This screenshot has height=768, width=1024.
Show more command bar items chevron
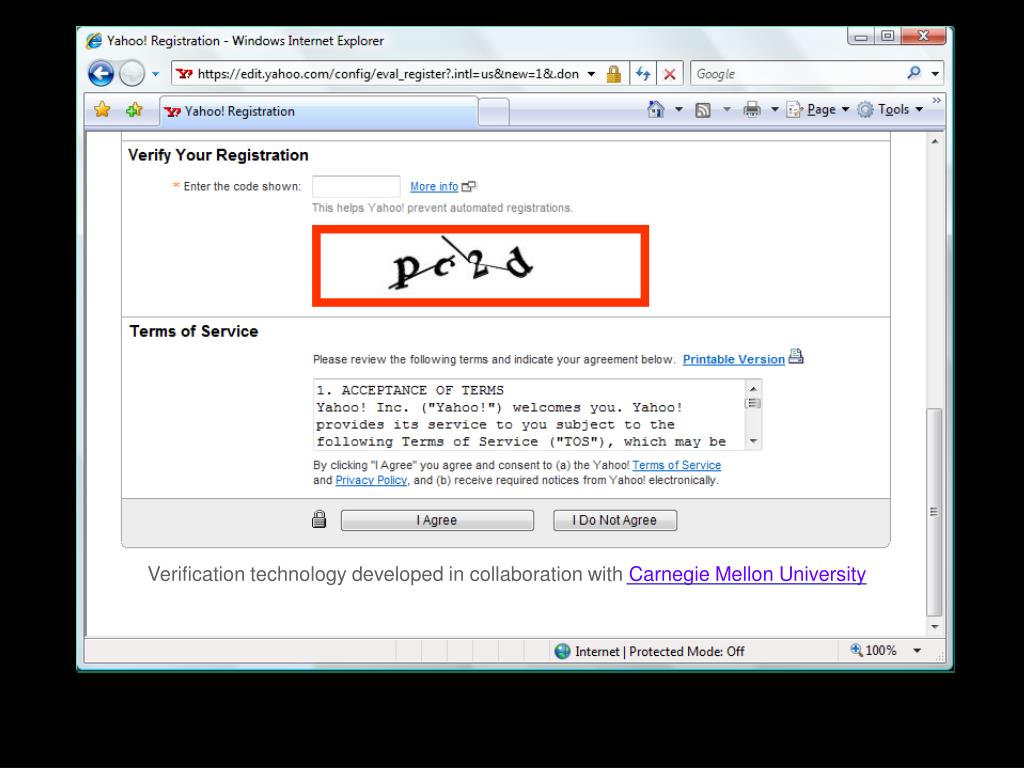click(936, 100)
